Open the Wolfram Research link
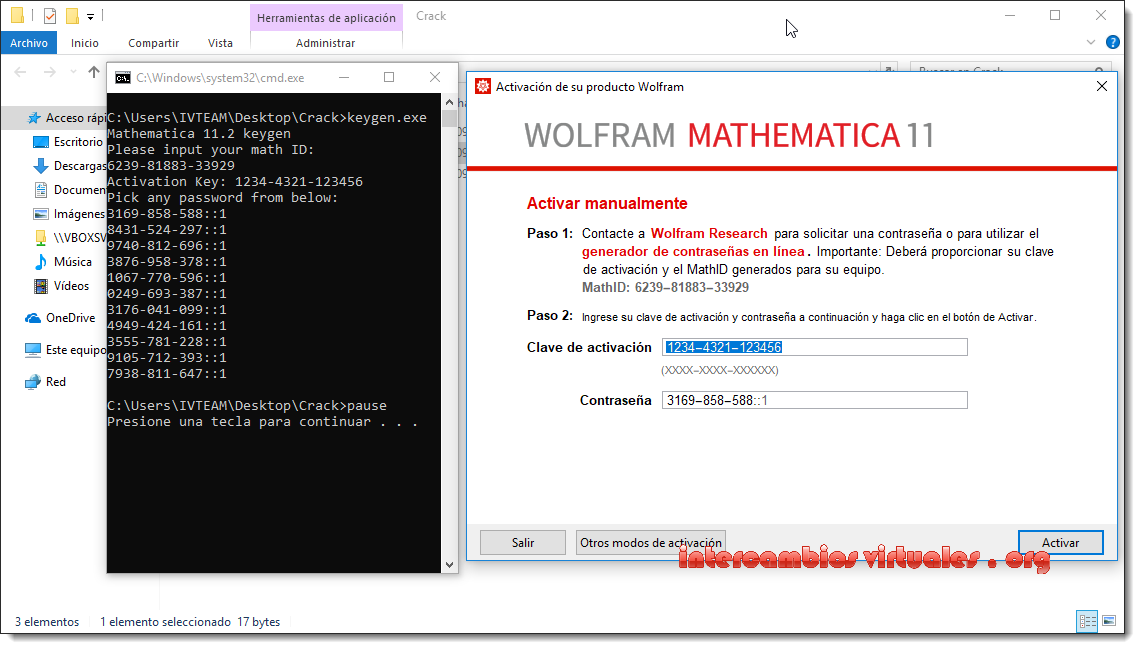This screenshot has width=1140, height=649. tap(709, 233)
